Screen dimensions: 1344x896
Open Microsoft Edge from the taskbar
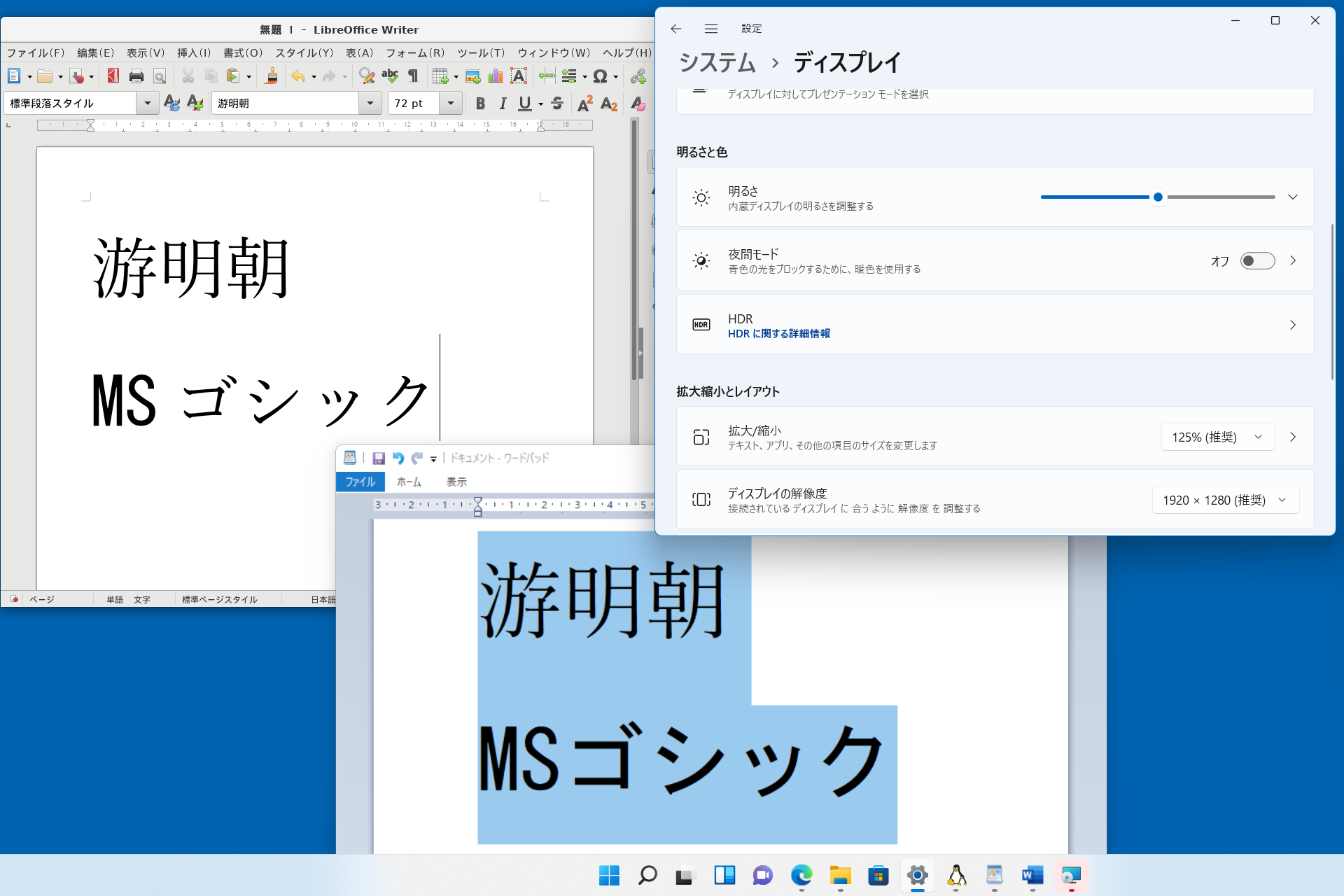pyautogui.click(x=801, y=875)
